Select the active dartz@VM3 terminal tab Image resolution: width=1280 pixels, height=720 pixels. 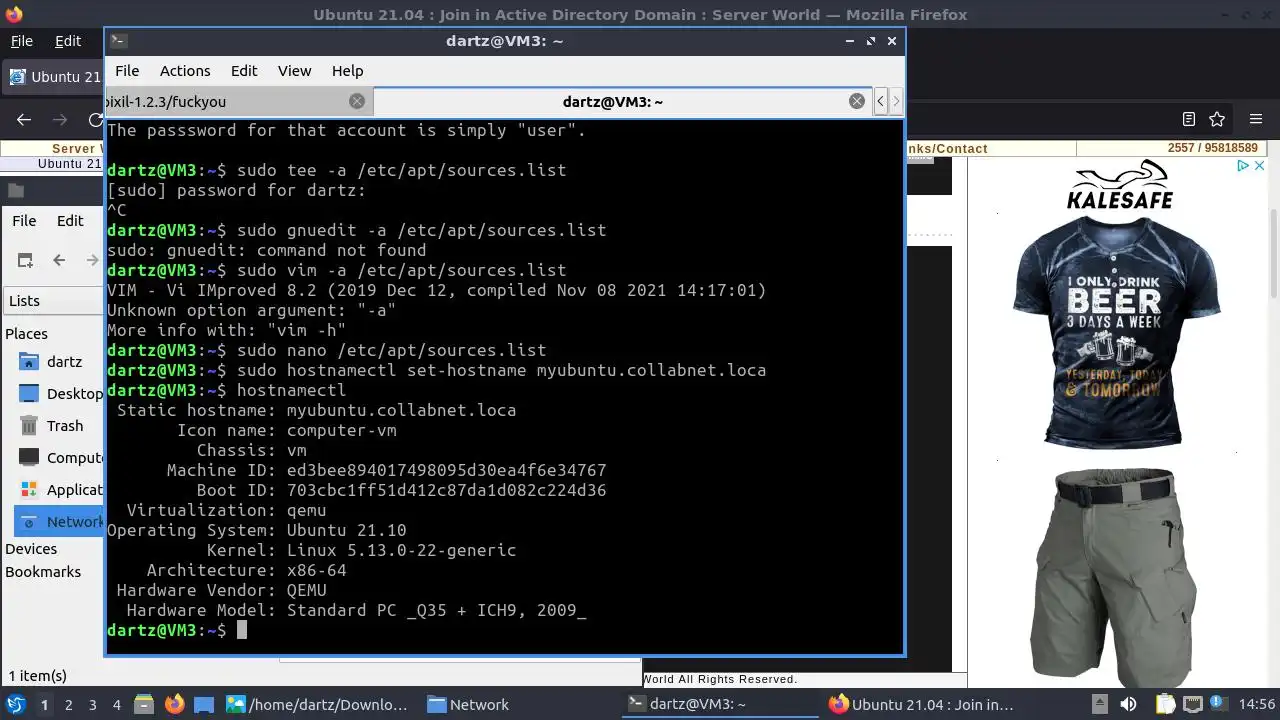[620, 101]
